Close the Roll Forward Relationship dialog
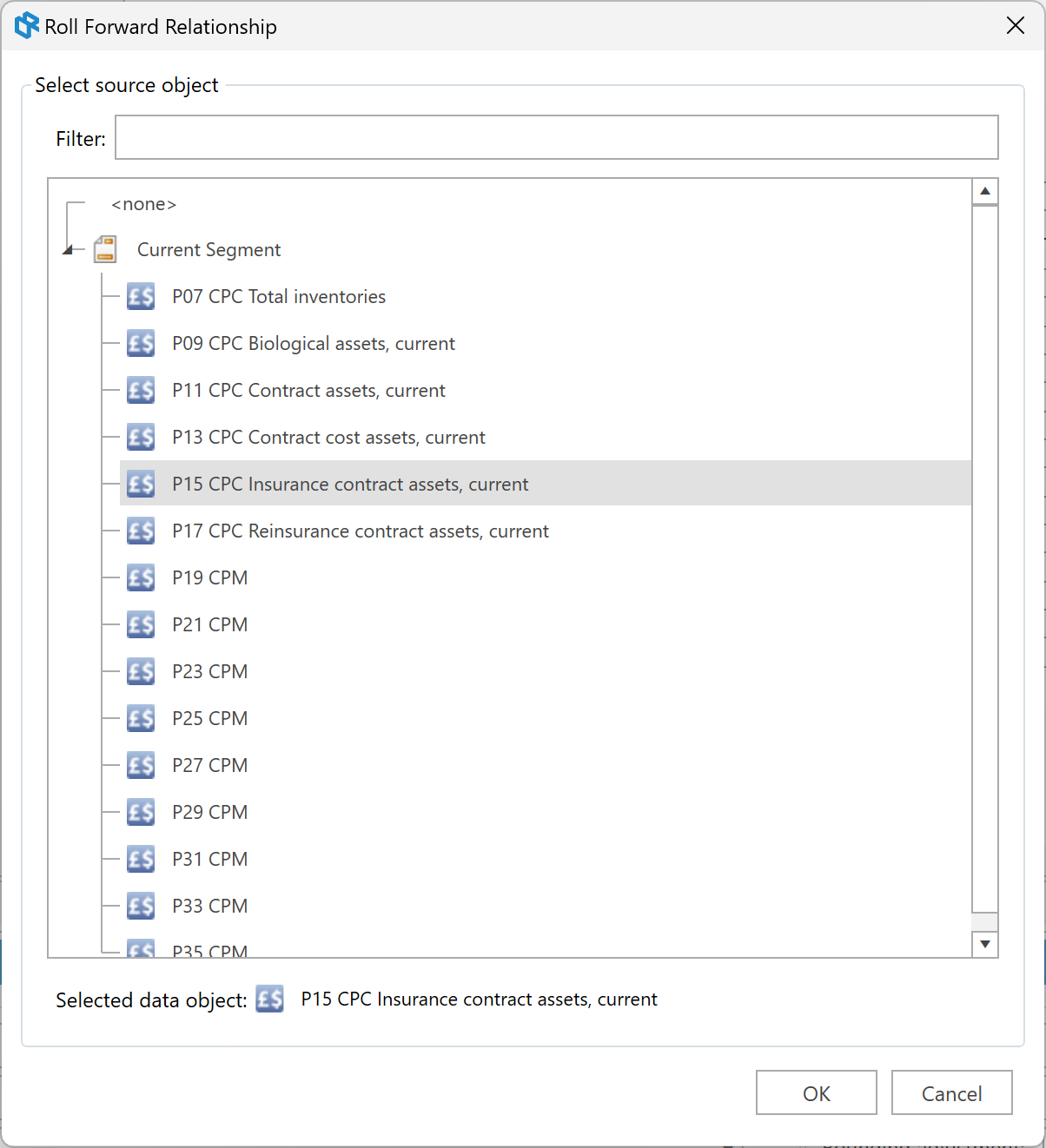Viewport: 1046px width, 1148px height. (1016, 26)
